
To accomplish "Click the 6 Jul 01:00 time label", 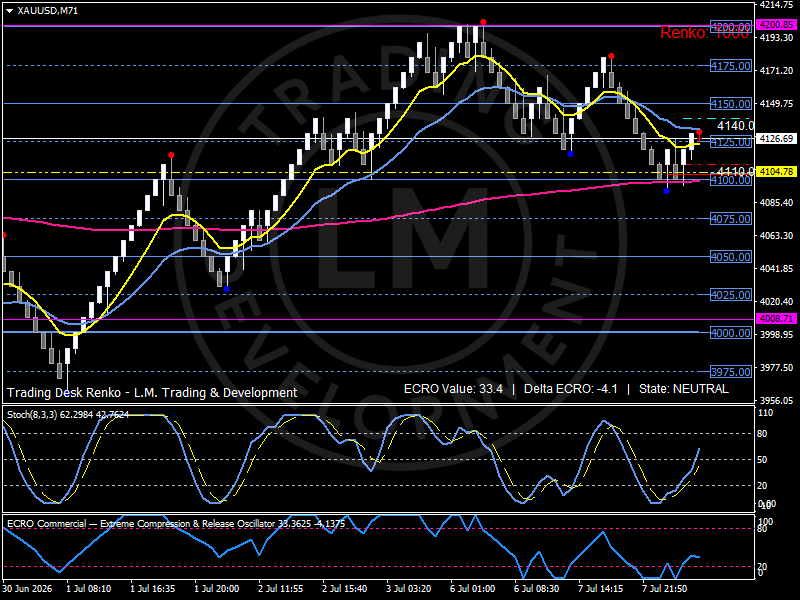I will point(472,588).
